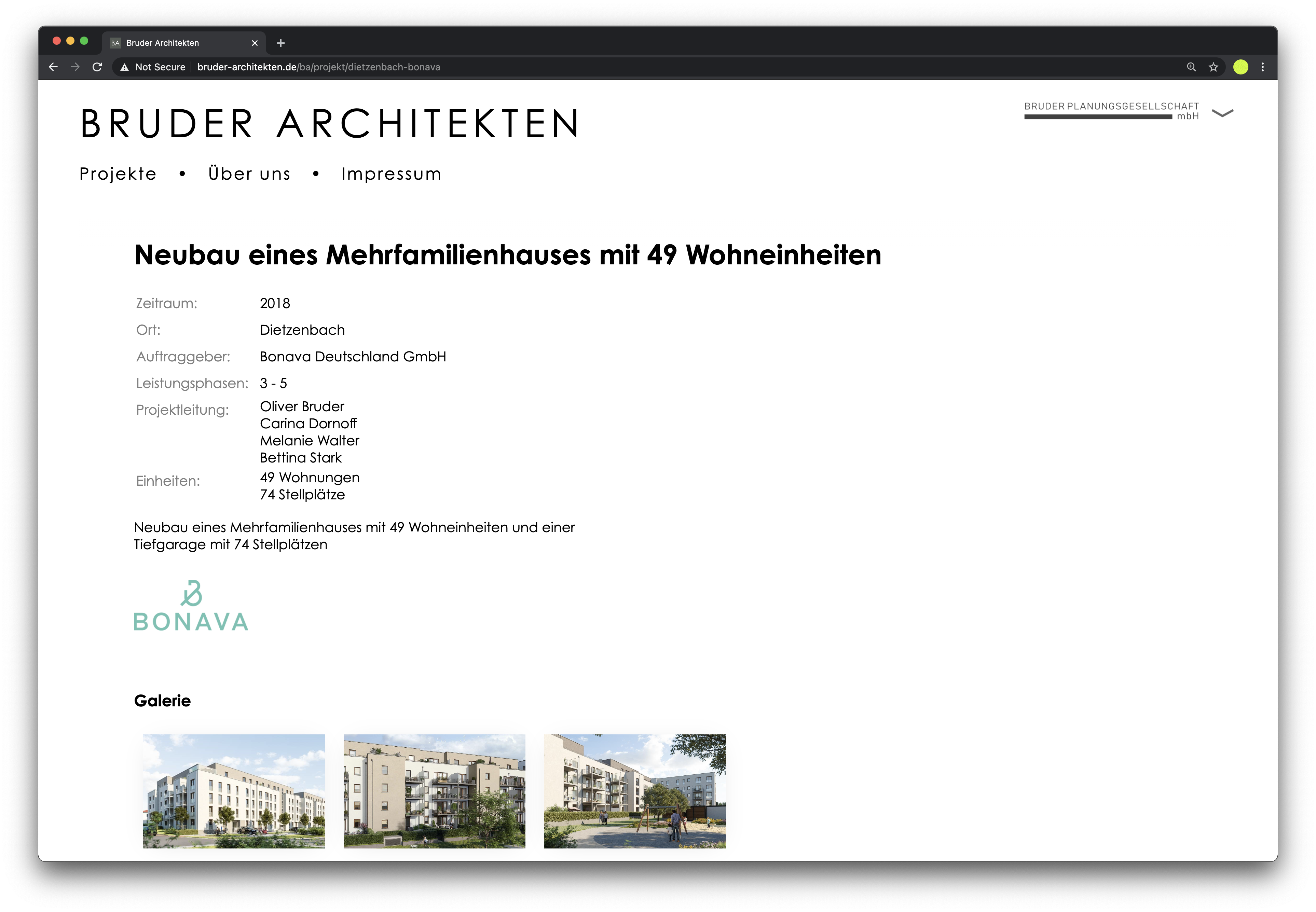Open the green profile avatar
The image size is (1316, 912).
tap(1240, 67)
